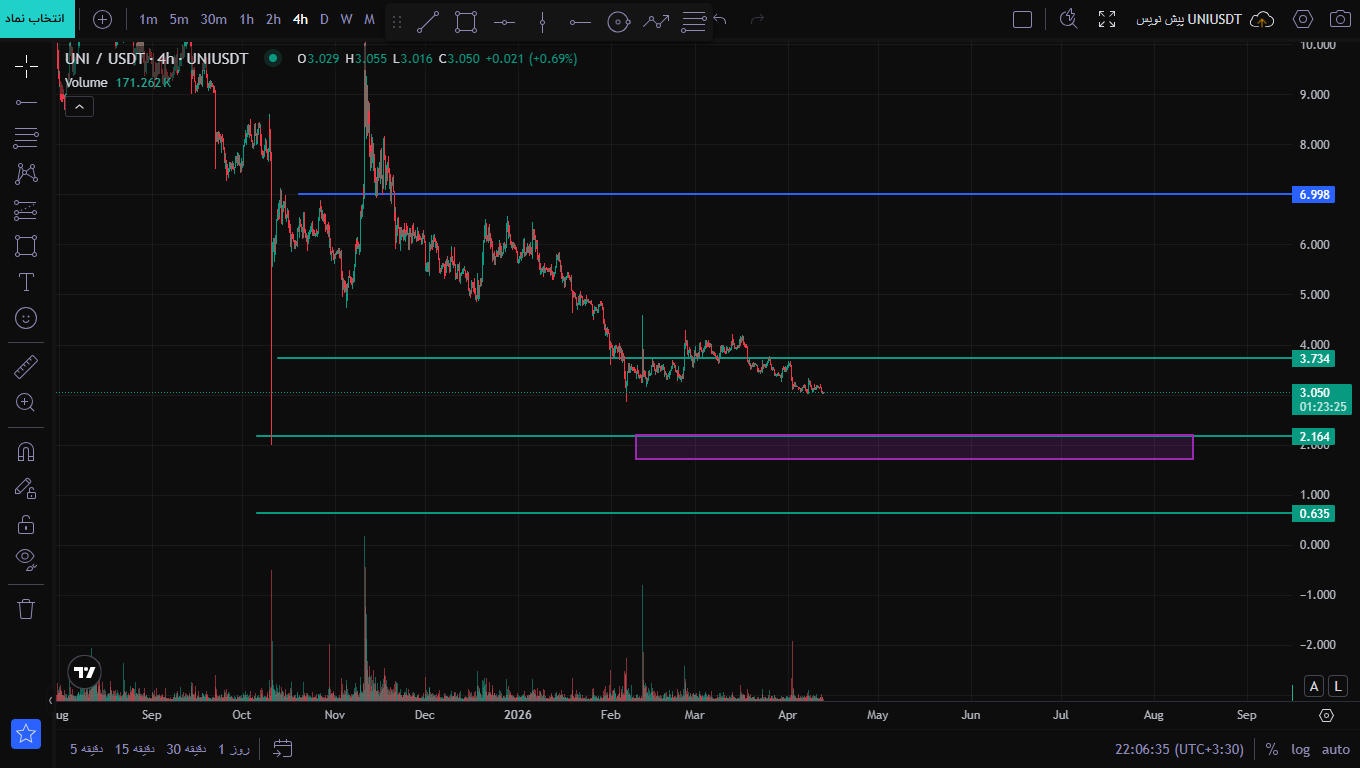Click the TradingView logo on chart

pos(85,672)
